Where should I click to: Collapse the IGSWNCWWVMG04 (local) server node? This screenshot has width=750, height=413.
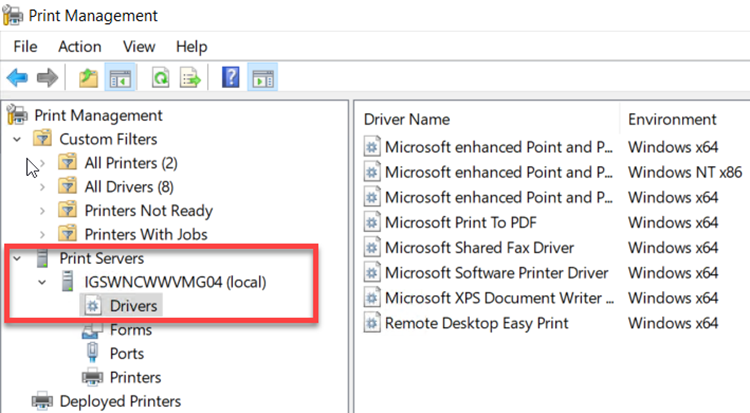click(42, 282)
